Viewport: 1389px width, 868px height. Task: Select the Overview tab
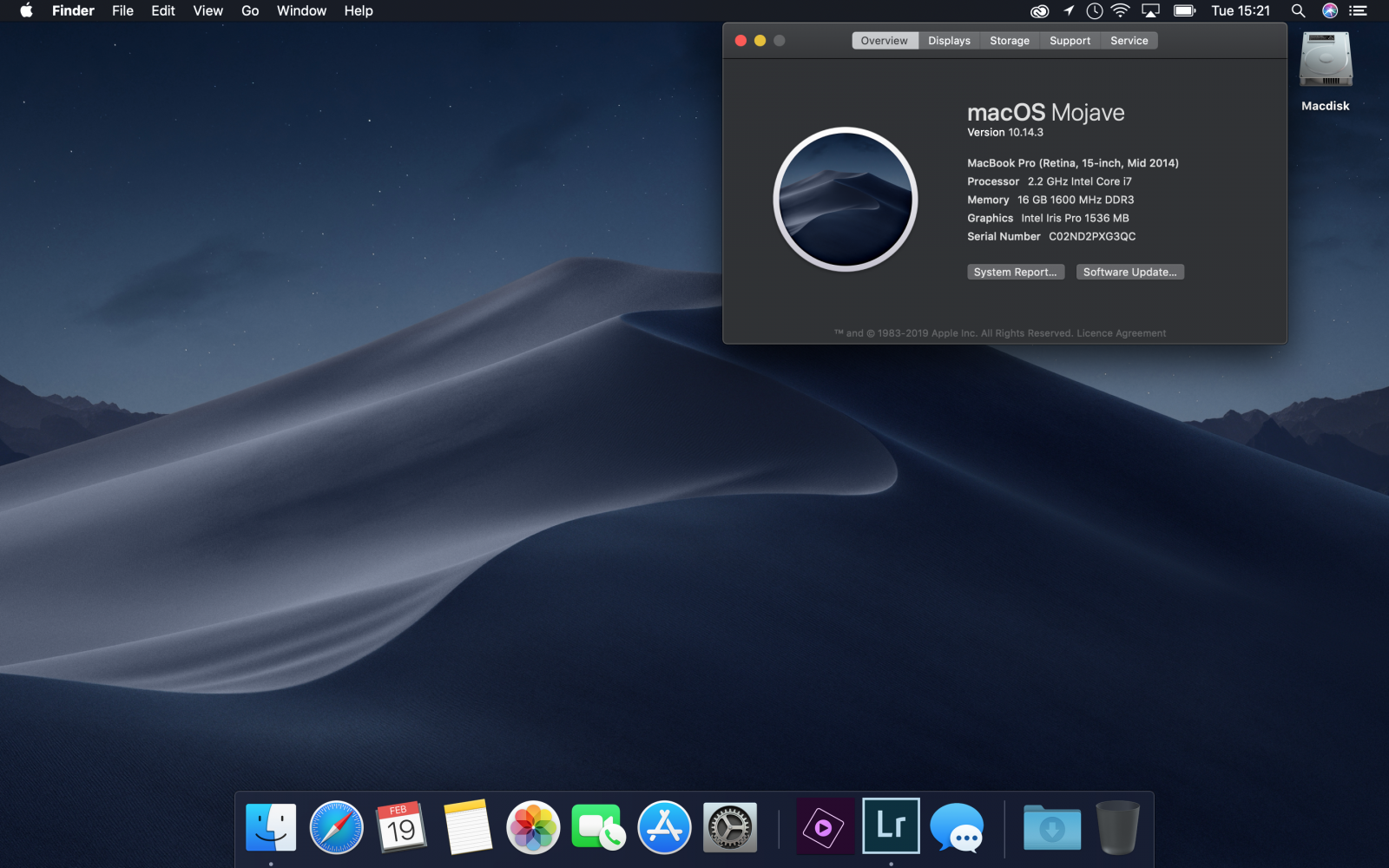point(885,41)
